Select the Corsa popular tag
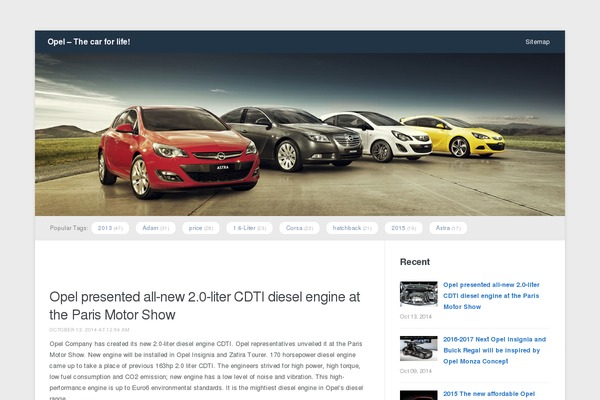The height and width of the screenshot is (400, 600). 300,228
